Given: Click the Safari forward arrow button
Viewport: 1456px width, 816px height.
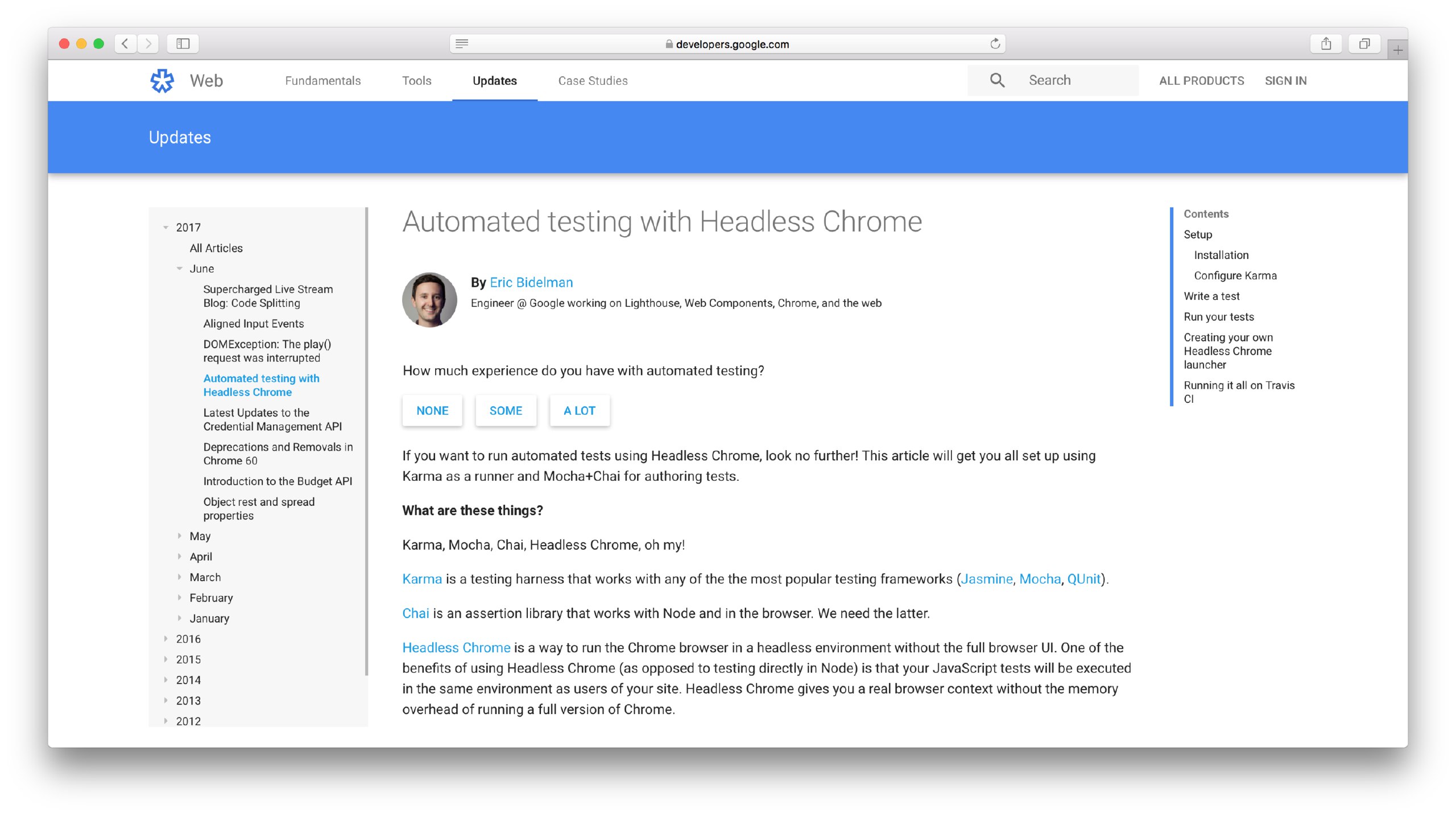Looking at the screenshot, I should [148, 43].
